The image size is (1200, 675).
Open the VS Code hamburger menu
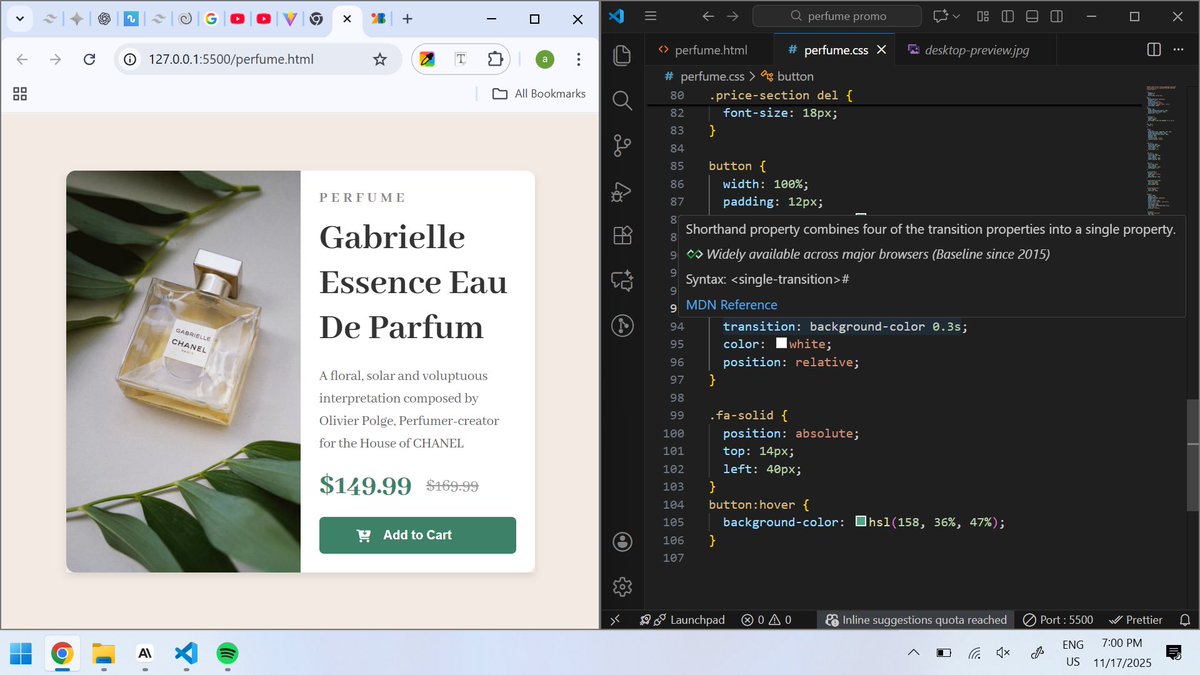(650, 16)
